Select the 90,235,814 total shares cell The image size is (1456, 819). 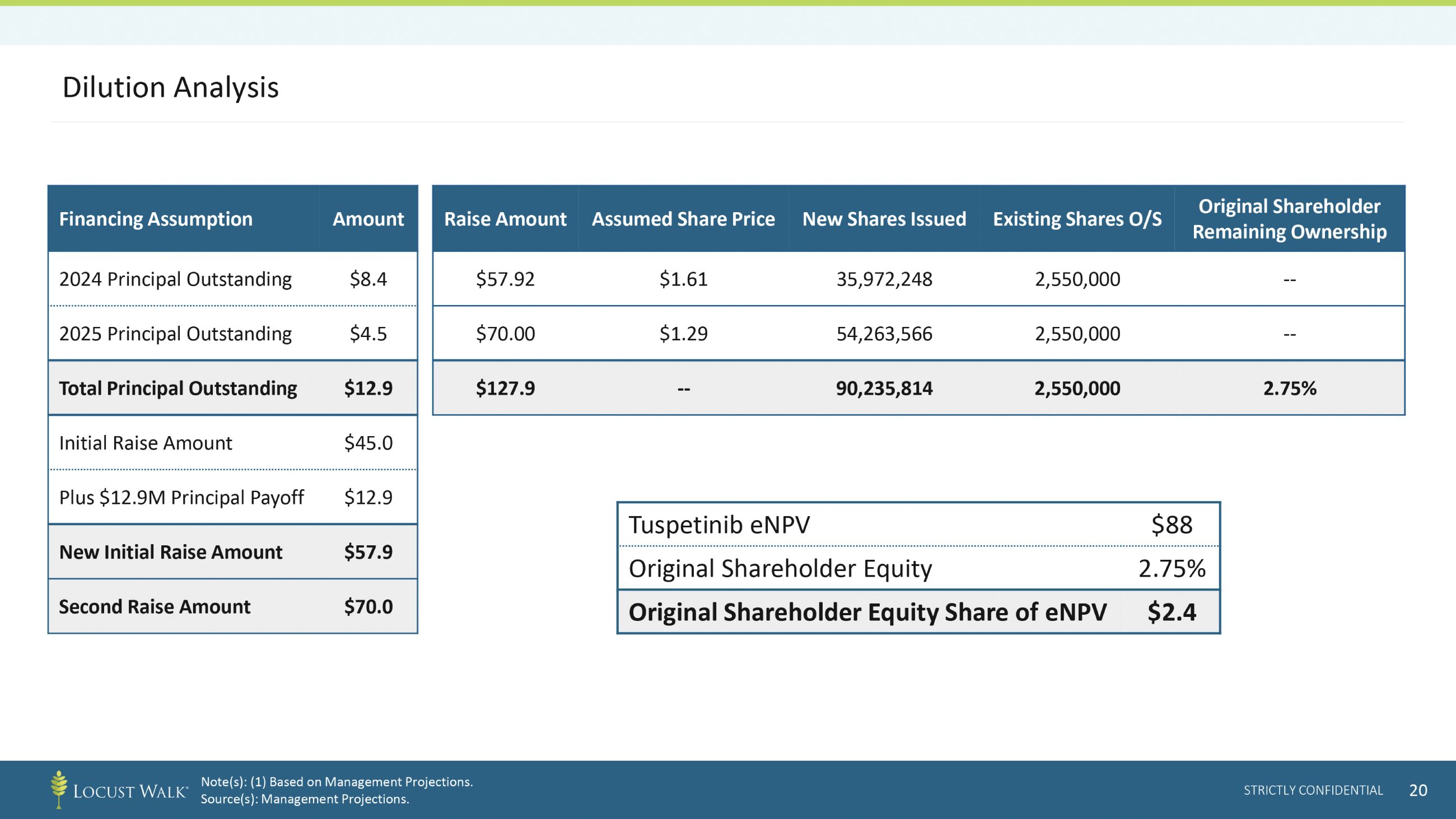pyautogui.click(x=884, y=389)
